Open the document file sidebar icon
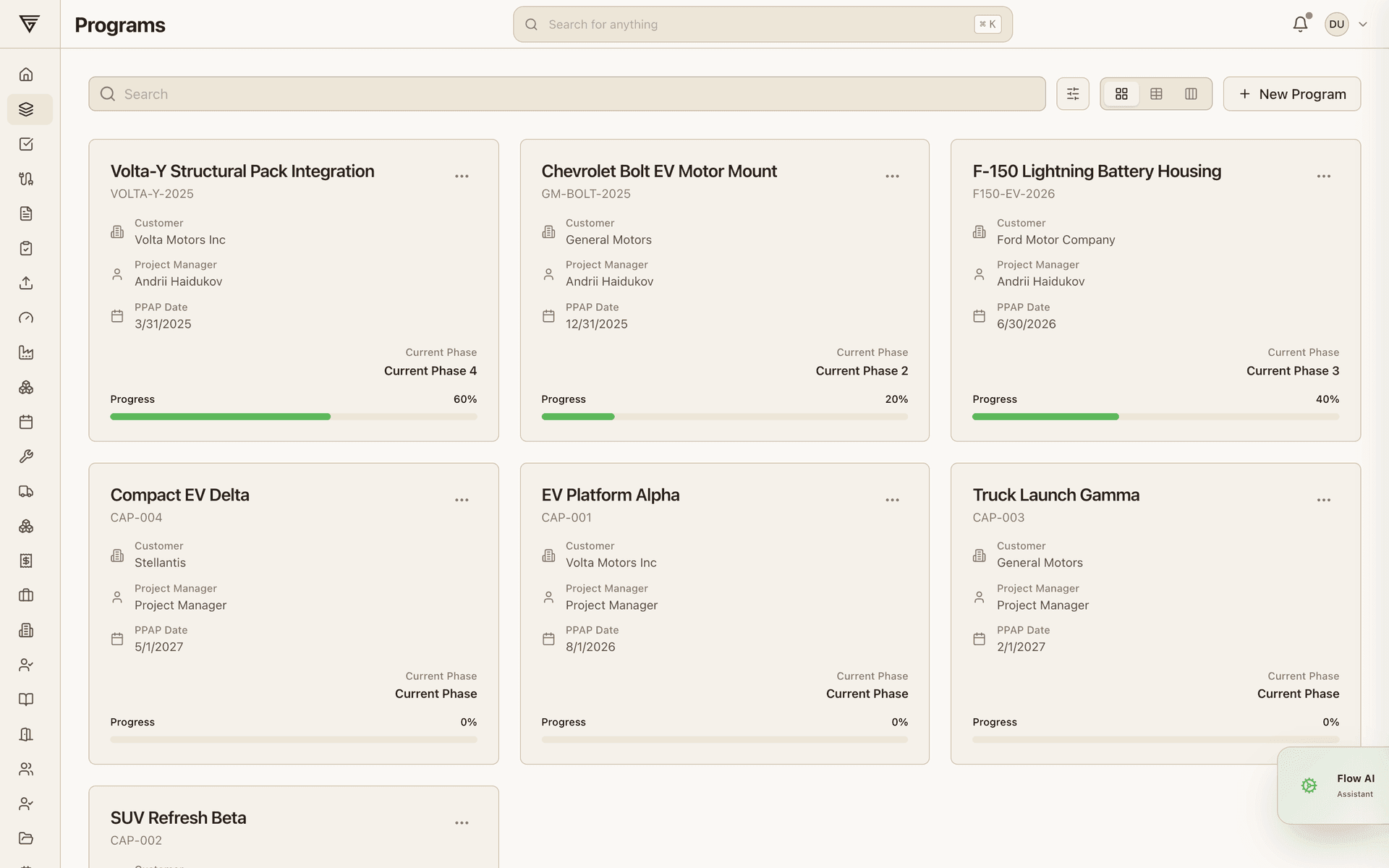This screenshot has height=868, width=1389. tap(26, 213)
